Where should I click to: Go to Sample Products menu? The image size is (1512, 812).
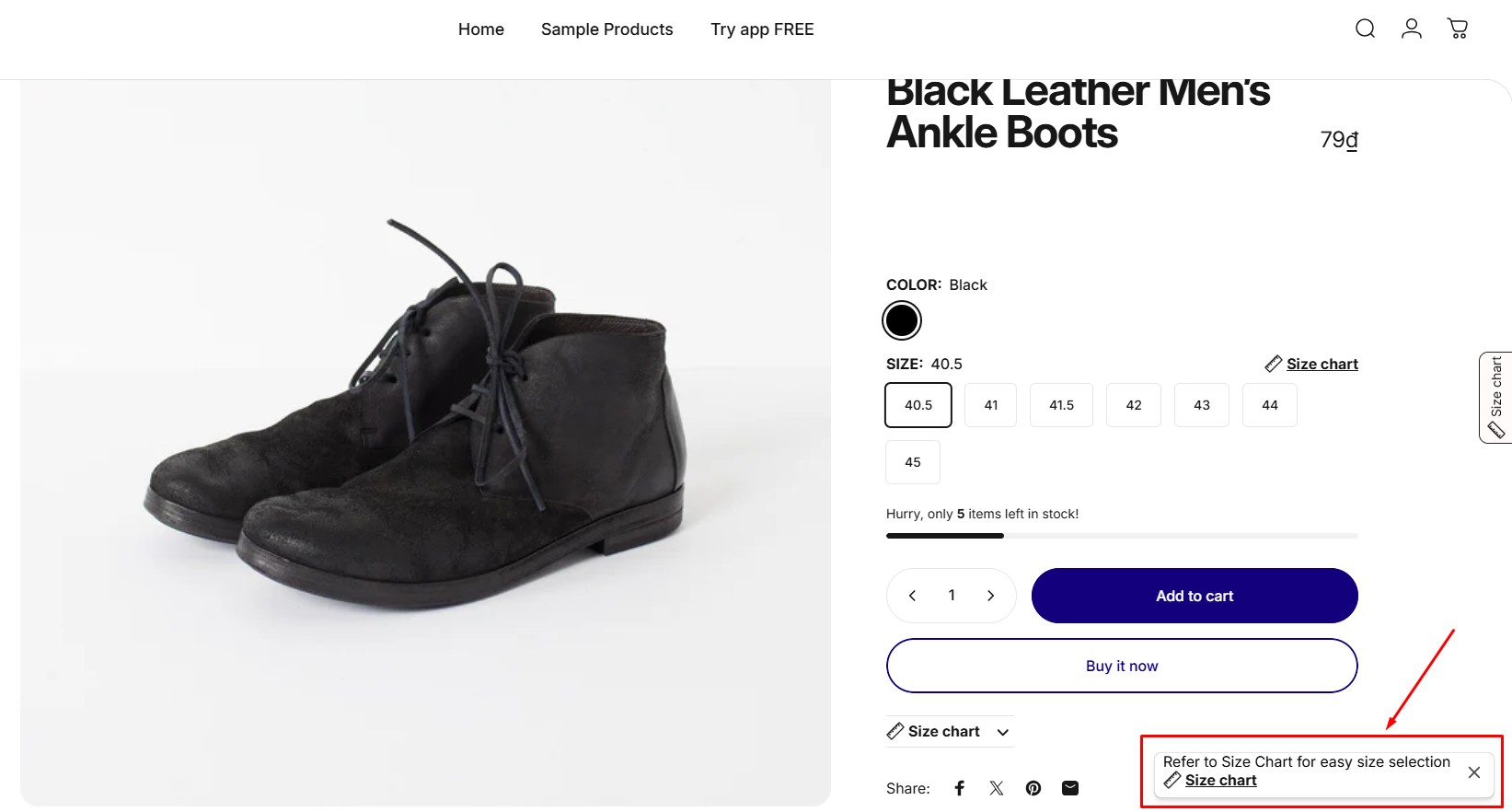tap(606, 29)
